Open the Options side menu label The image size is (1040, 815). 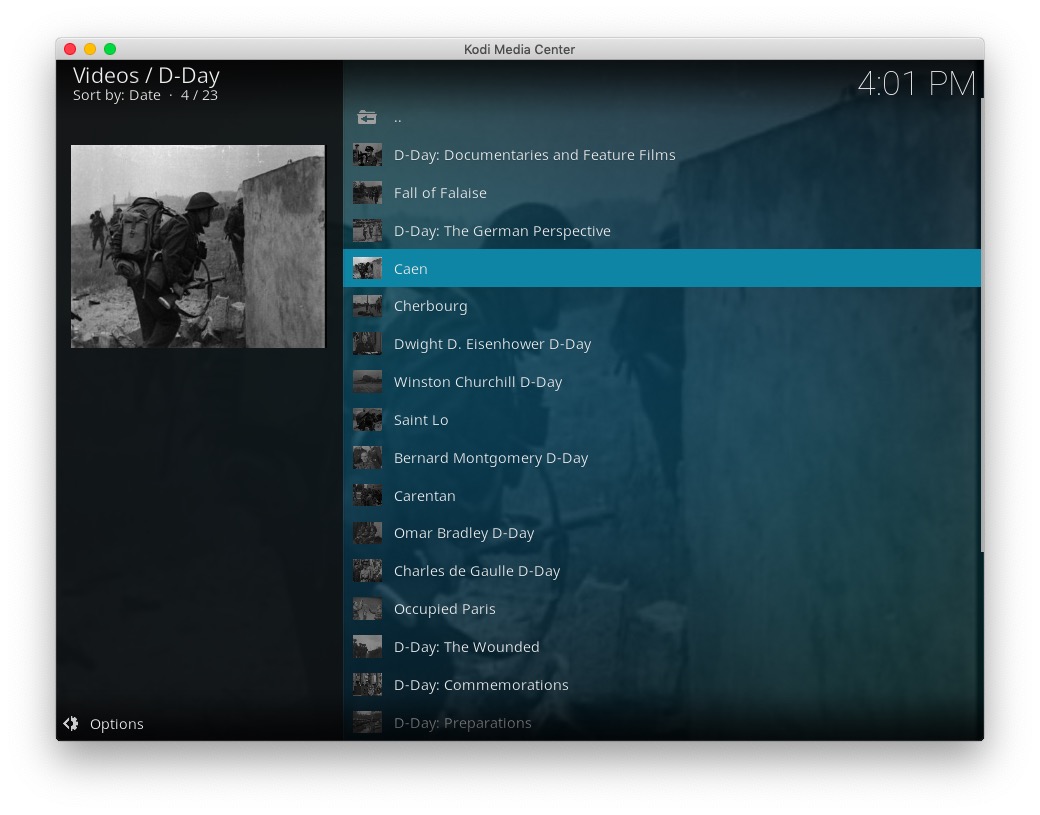tap(116, 724)
